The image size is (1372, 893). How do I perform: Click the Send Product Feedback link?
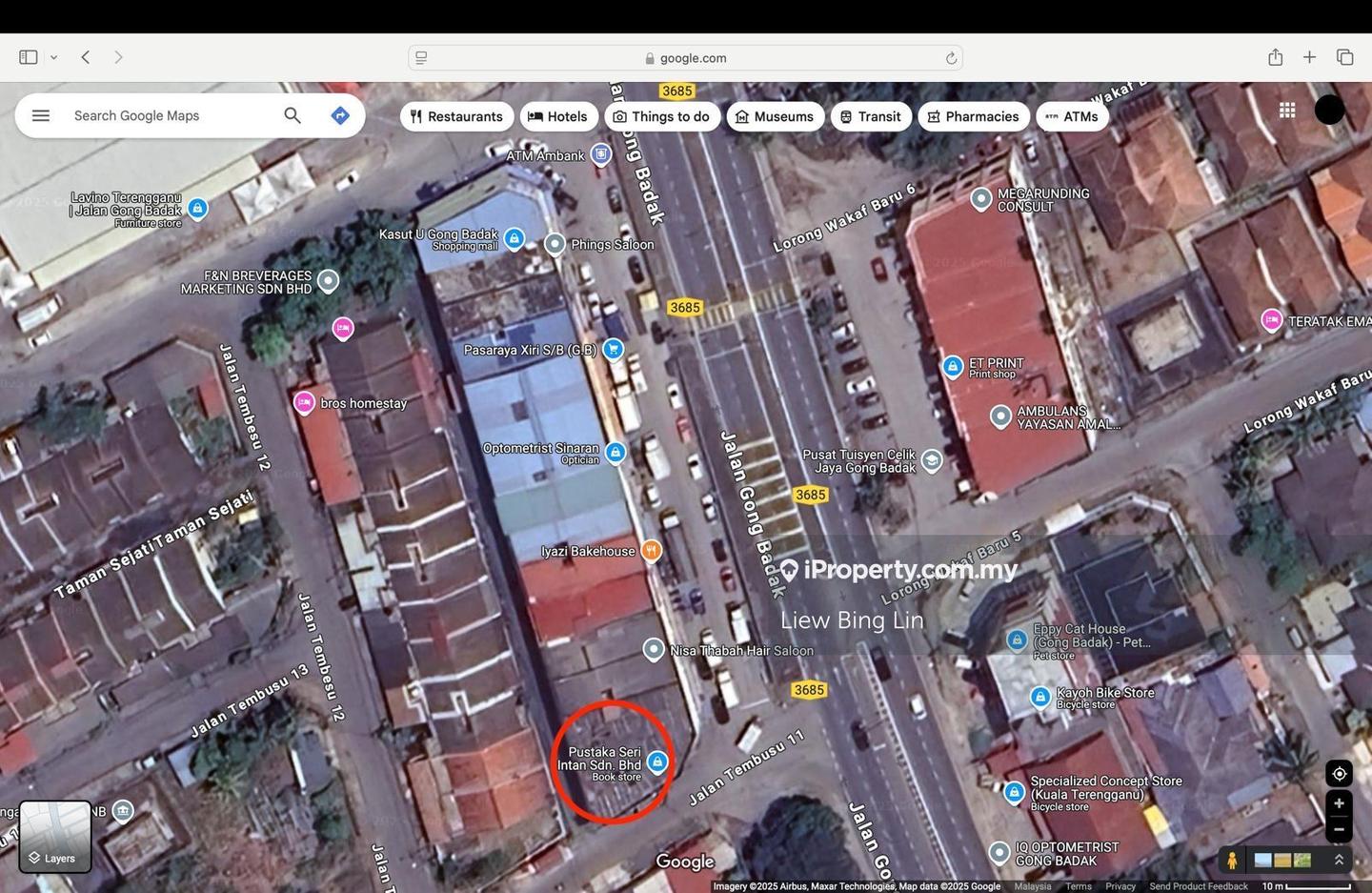(1198, 886)
